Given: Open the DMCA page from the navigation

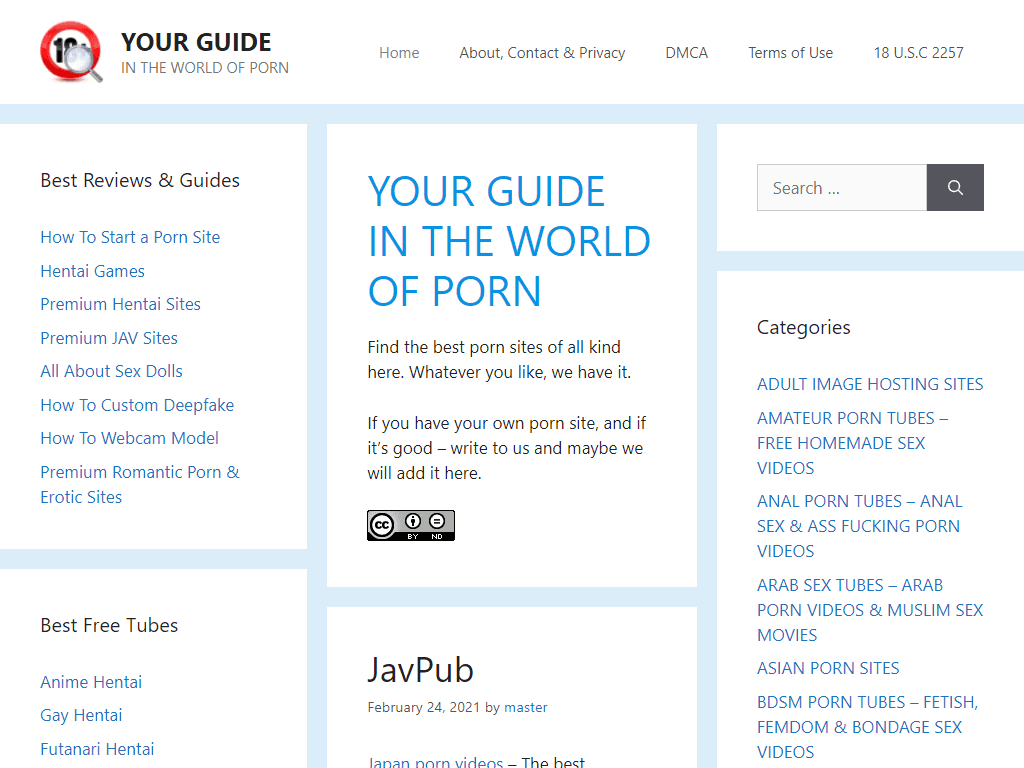Looking at the screenshot, I should tap(687, 52).
